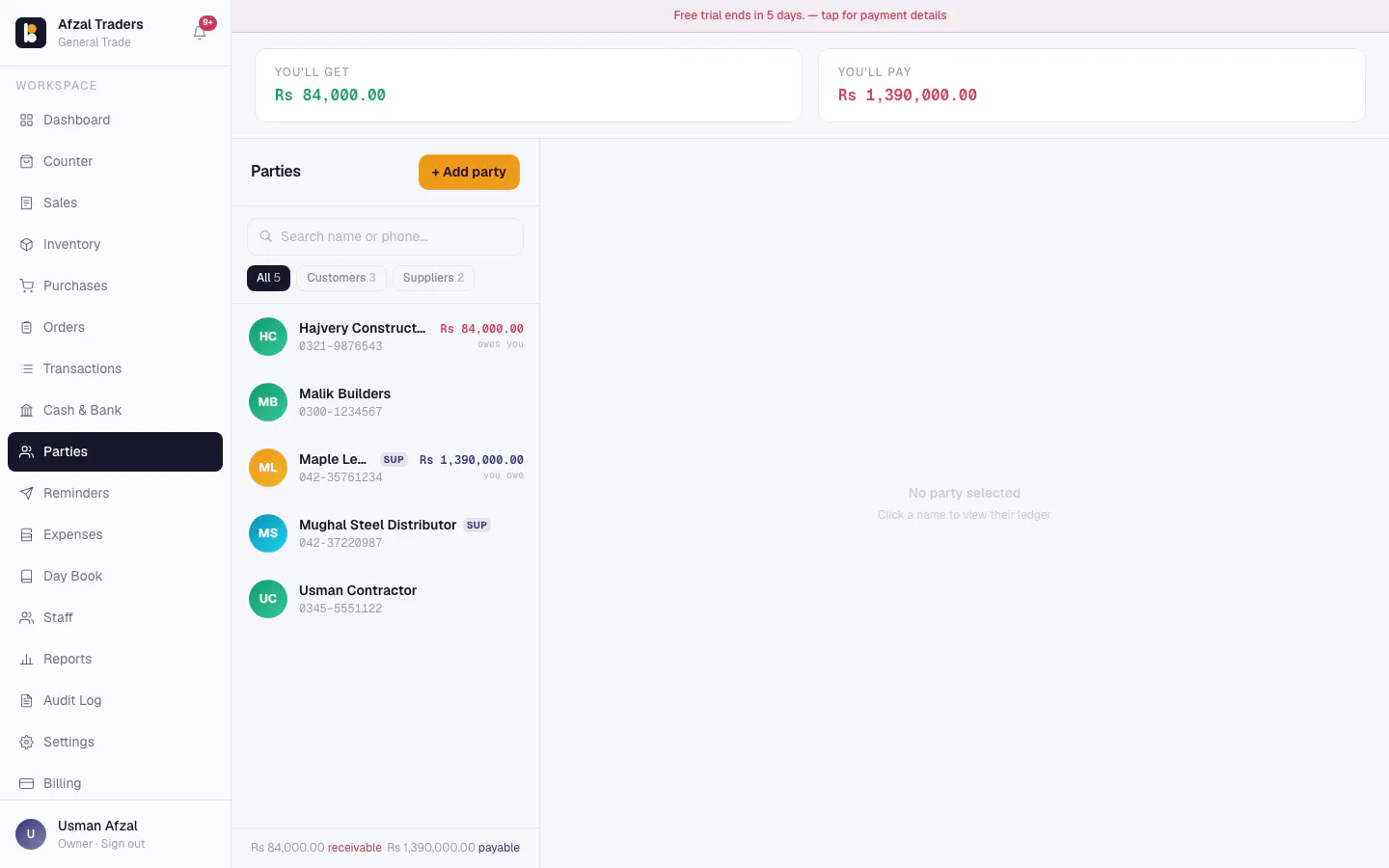Open Mughal Steel Distributor ledger

[386, 533]
